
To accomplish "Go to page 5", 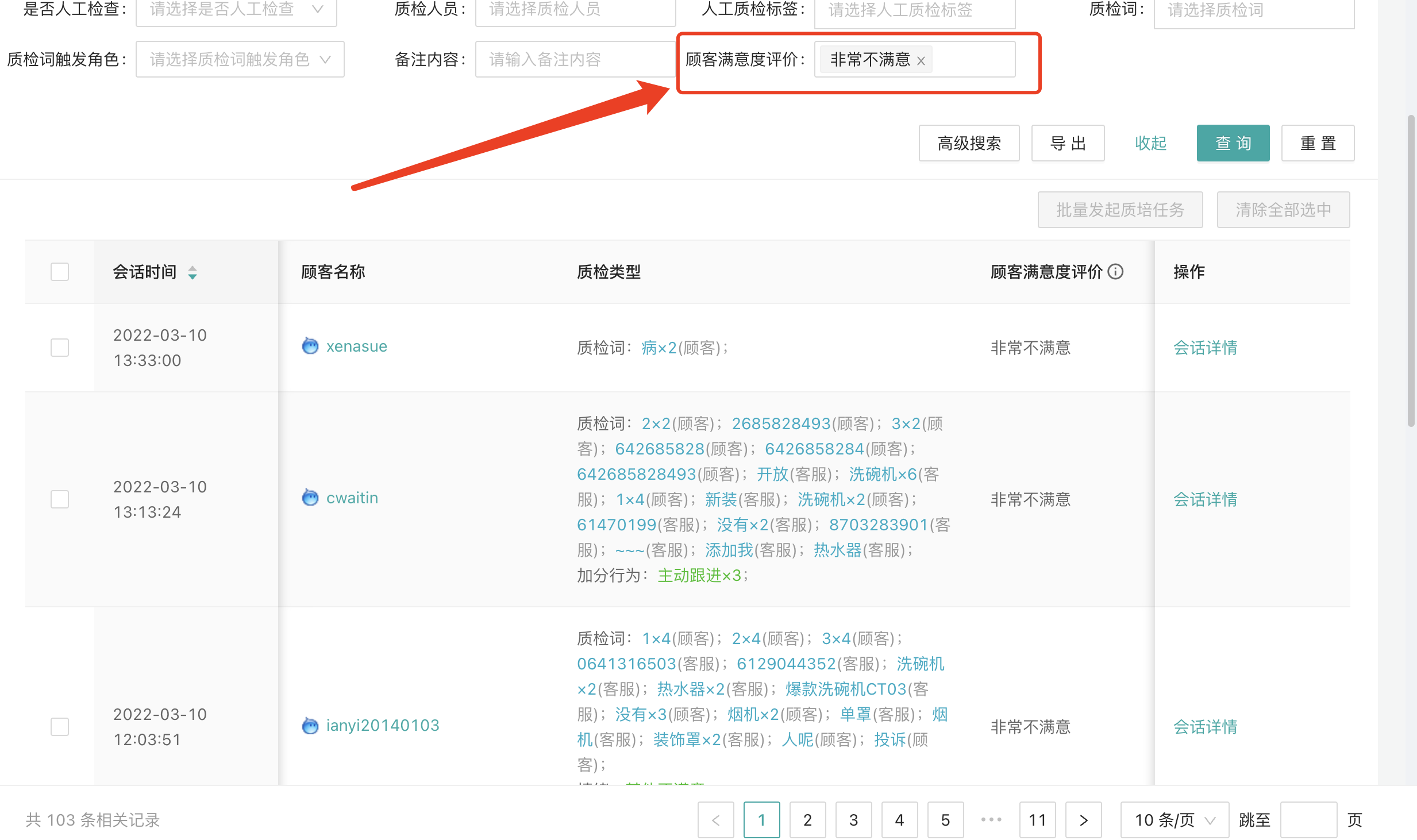I will 945,820.
